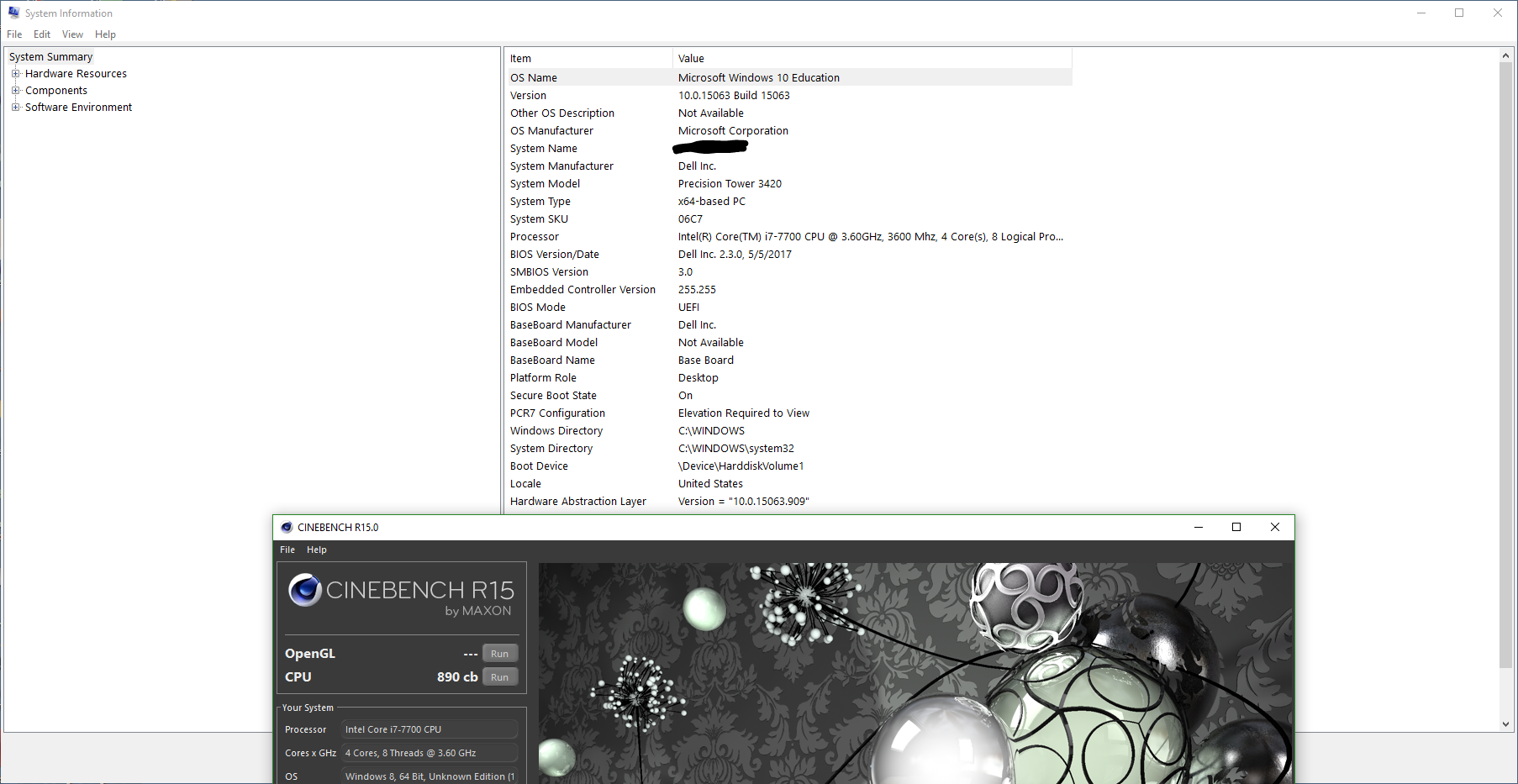
Task: Click the CINEBENCH R15.0 title bar icon
Action: [287, 527]
